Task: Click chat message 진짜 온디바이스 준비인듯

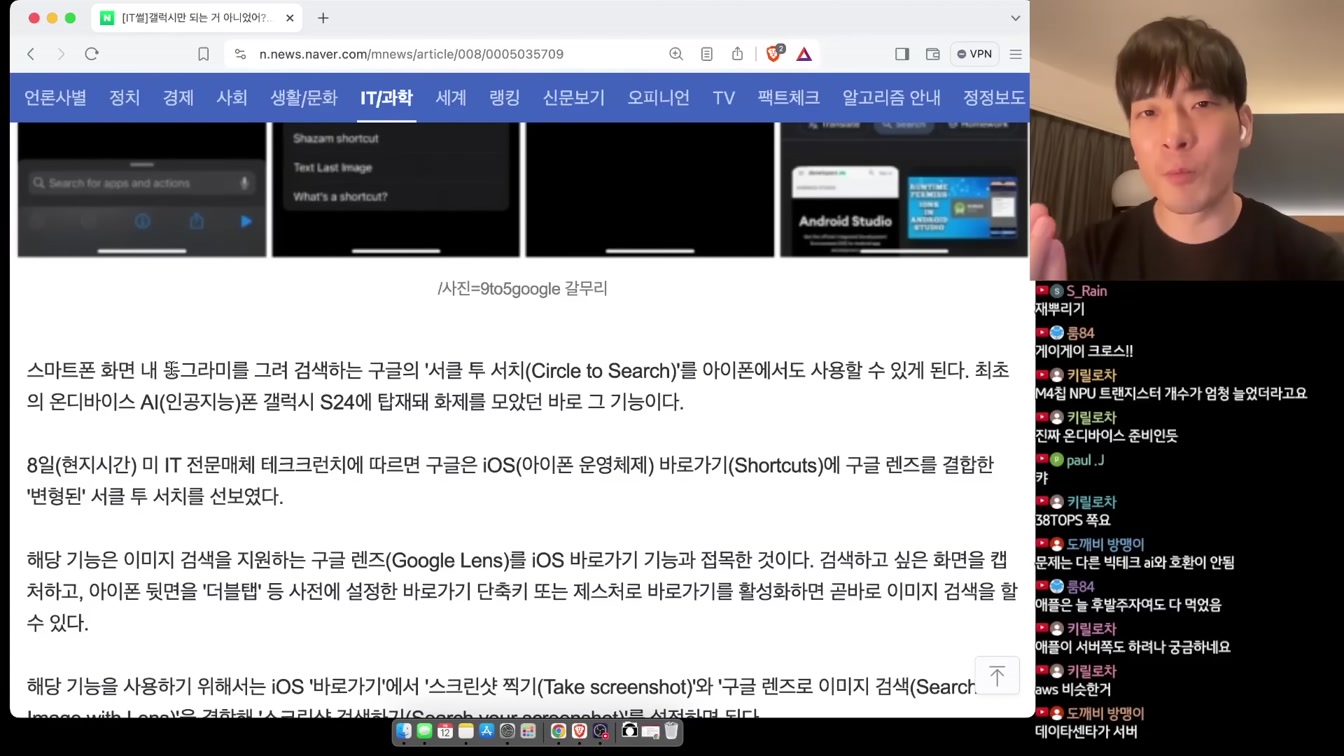Action: pyautogui.click(x=1106, y=436)
